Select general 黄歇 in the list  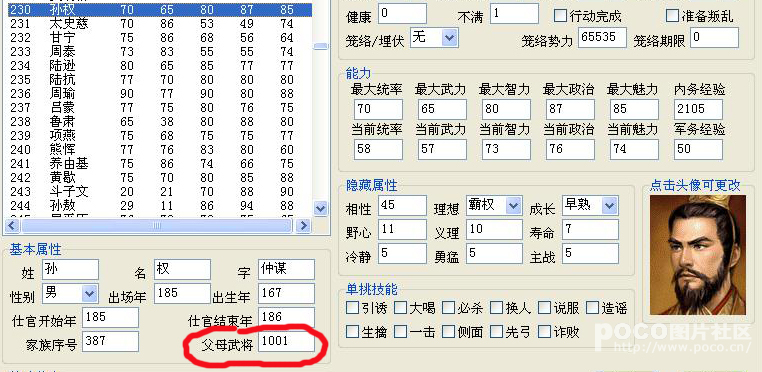coord(159,177)
